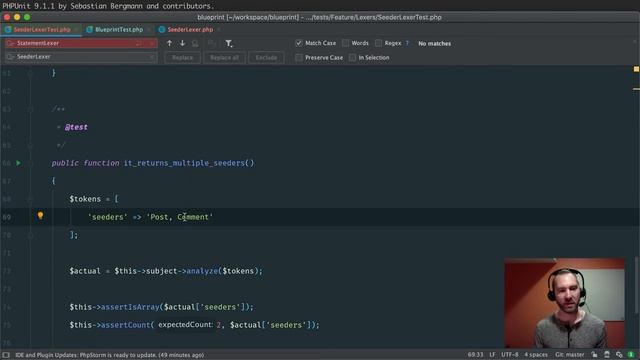The width and height of the screenshot is (640, 360).
Task: Click the 69:33 cursor position indicator
Action: (475, 355)
